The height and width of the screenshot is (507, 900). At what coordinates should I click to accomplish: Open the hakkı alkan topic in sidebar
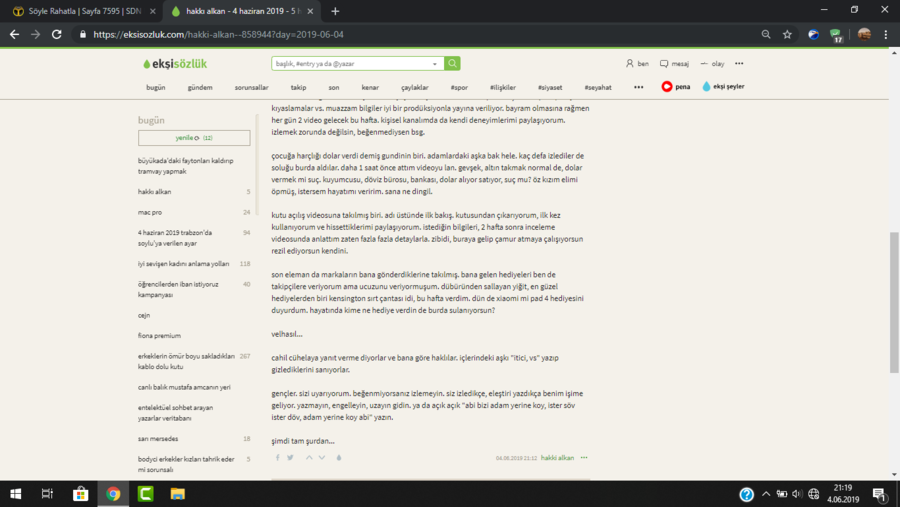point(154,192)
